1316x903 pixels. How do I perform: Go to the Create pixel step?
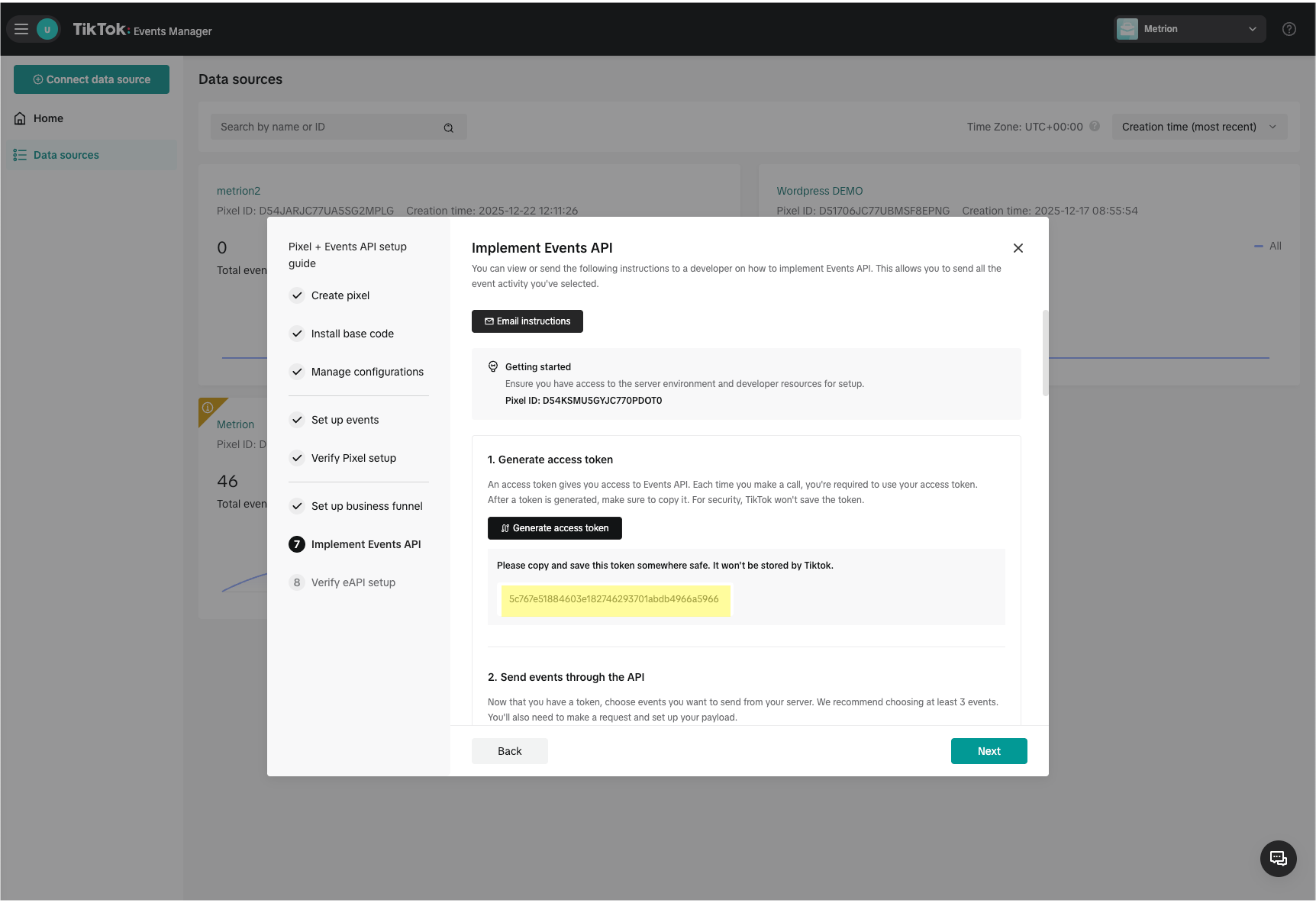[340, 295]
